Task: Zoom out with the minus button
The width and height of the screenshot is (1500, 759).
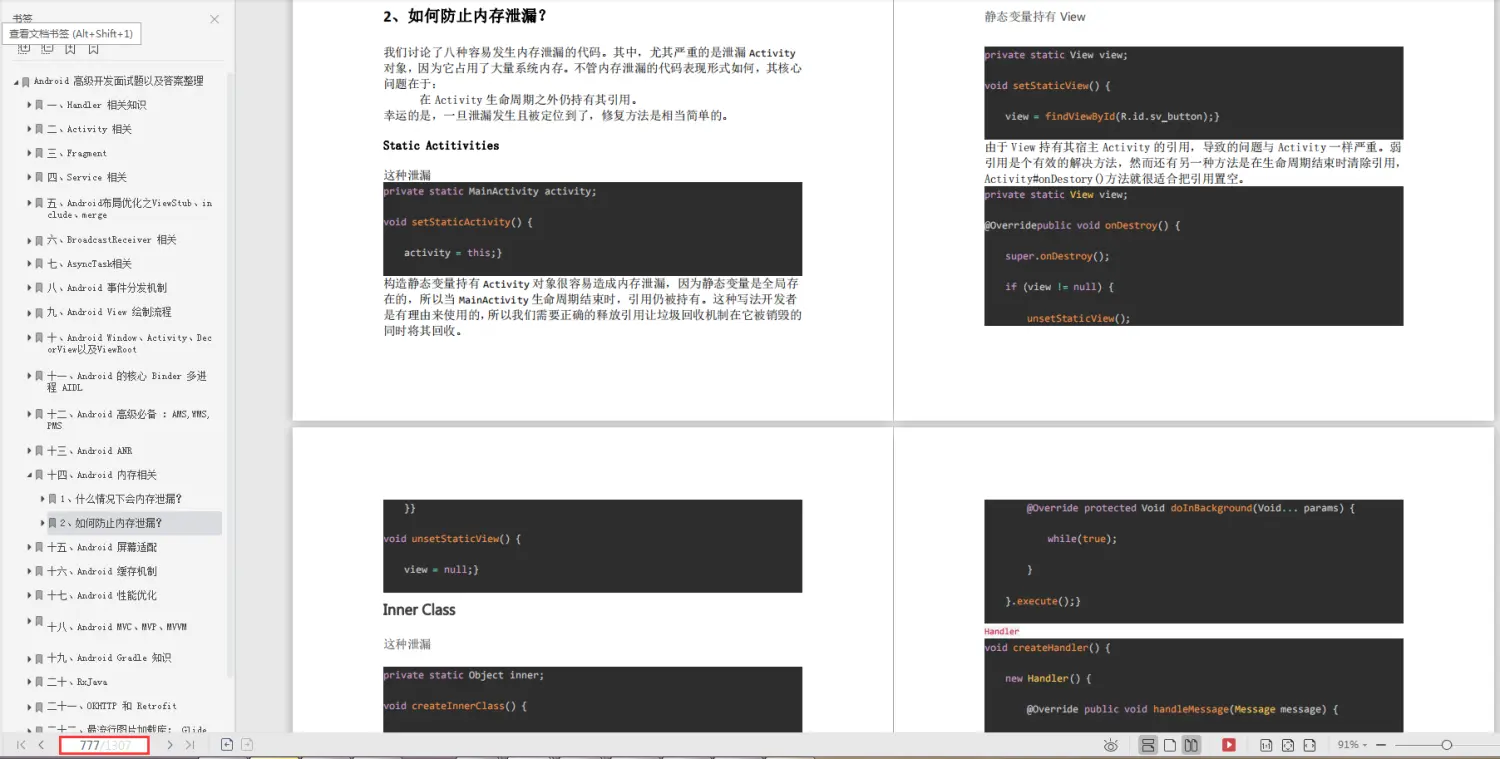Action: click(1380, 745)
